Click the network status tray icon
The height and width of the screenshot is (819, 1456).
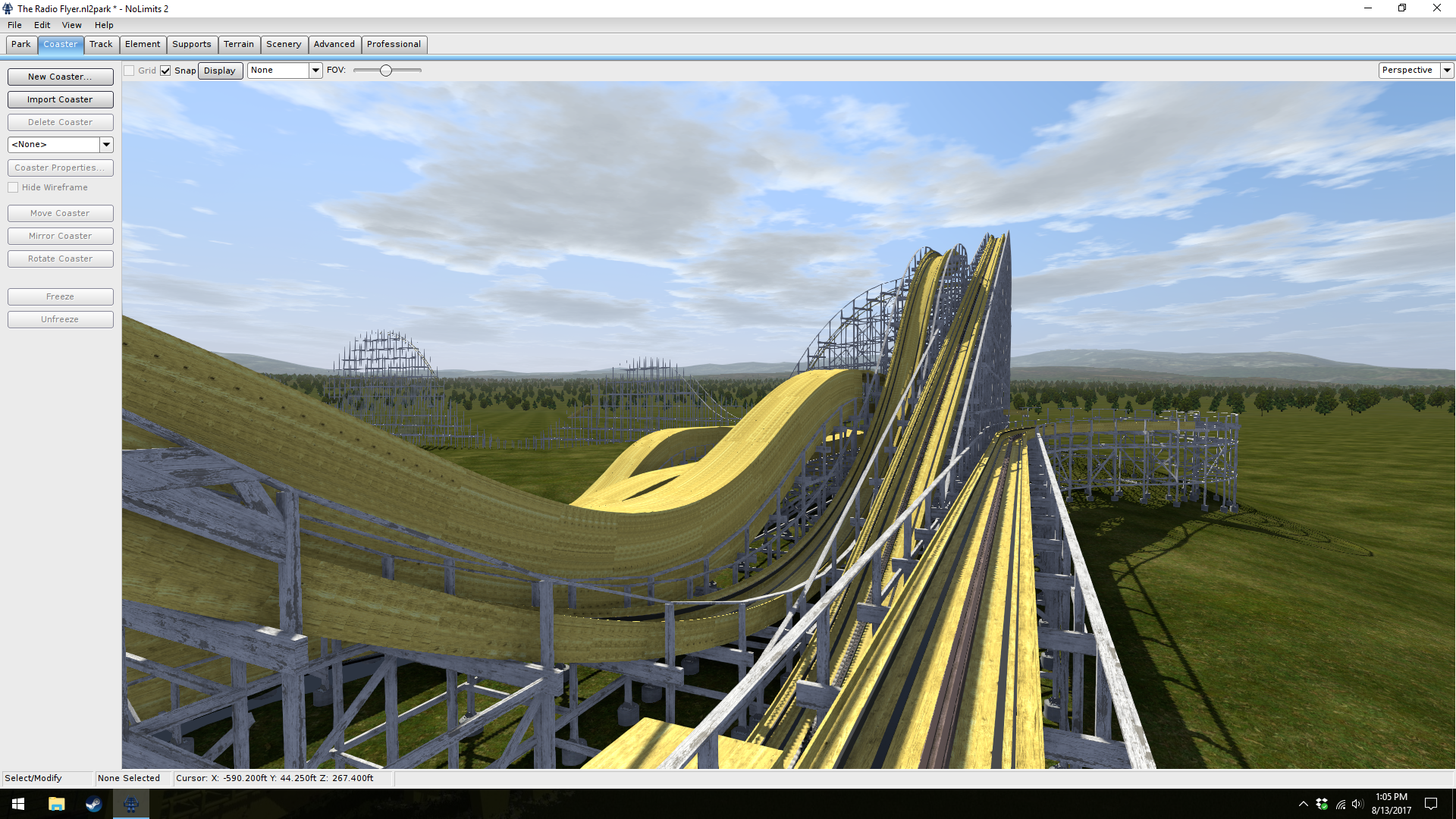[1340, 804]
